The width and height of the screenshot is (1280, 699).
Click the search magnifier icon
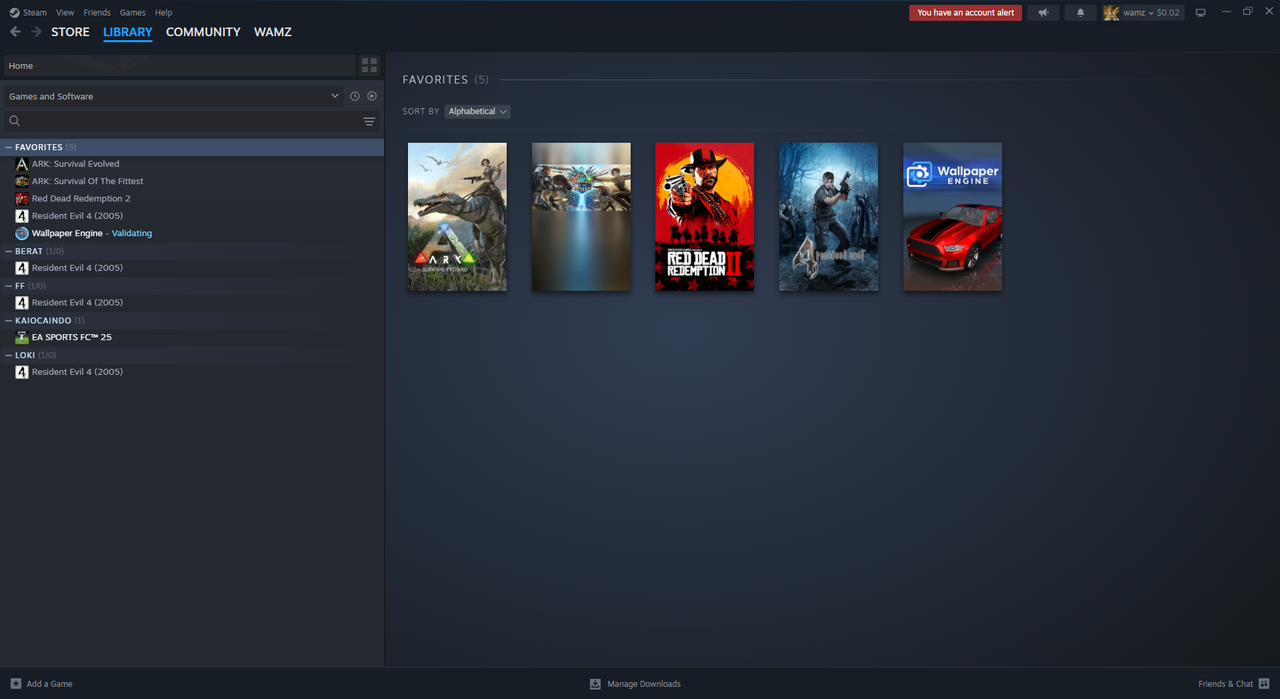[x=14, y=121]
